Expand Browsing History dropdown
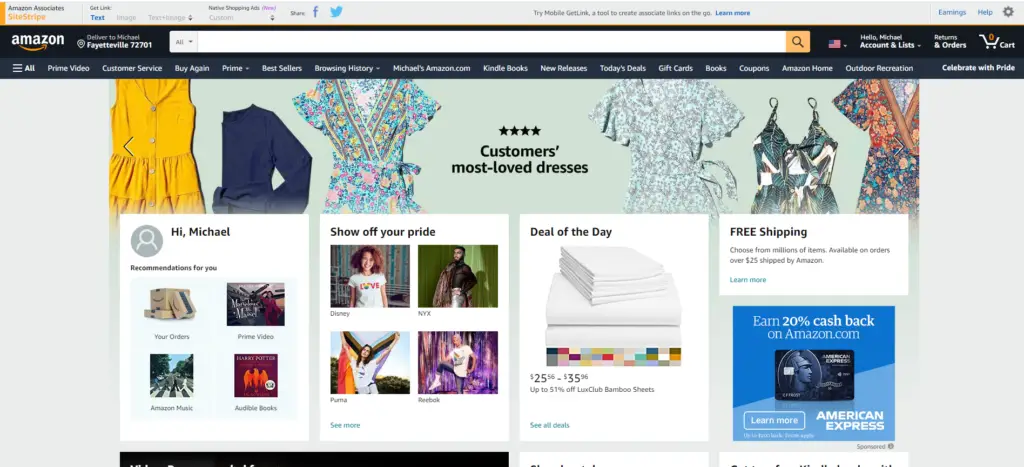1024x467 pixels. click(x=347, y=68)
